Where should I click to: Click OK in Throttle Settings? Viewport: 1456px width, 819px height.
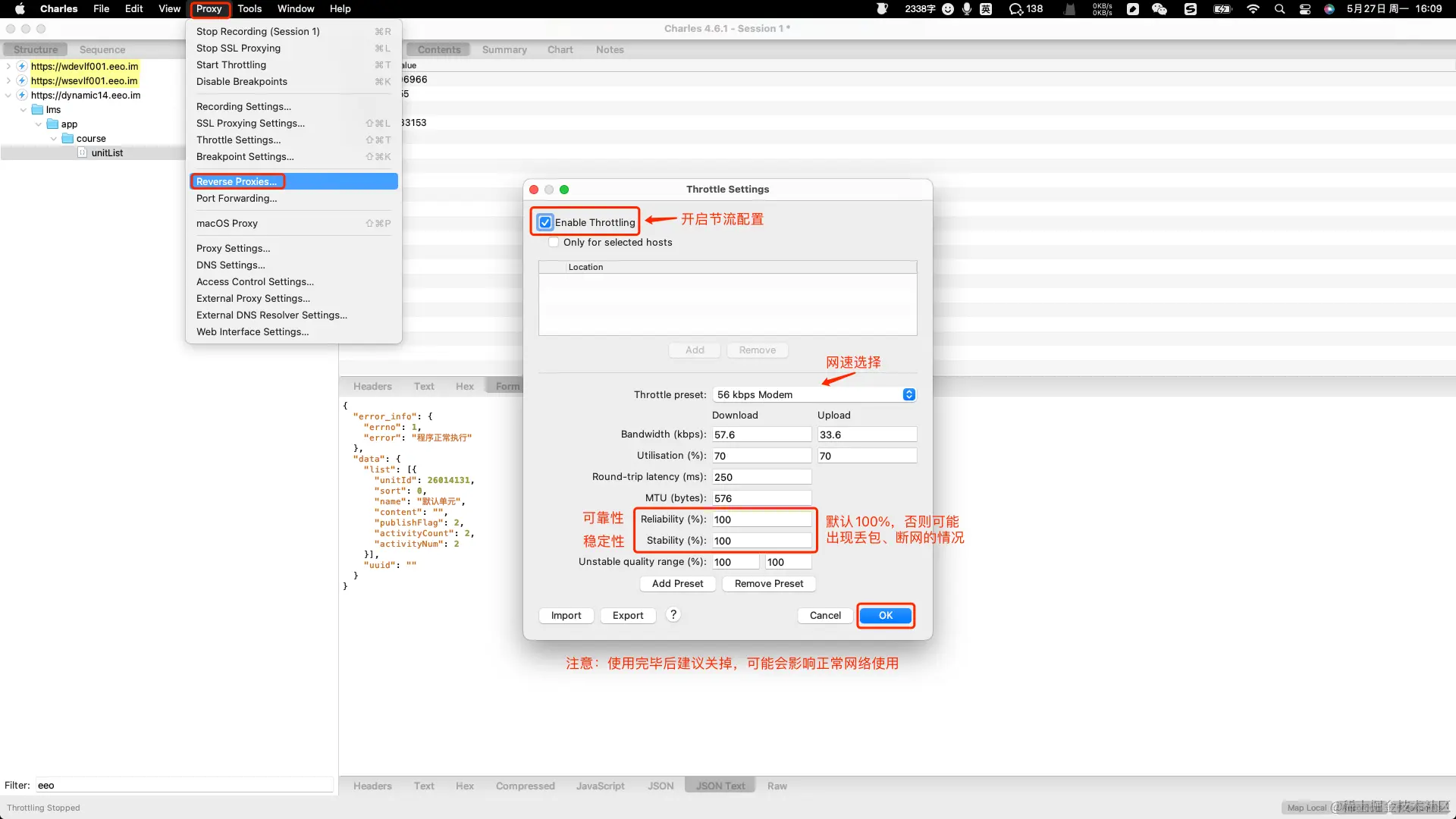tap(886, 615)
